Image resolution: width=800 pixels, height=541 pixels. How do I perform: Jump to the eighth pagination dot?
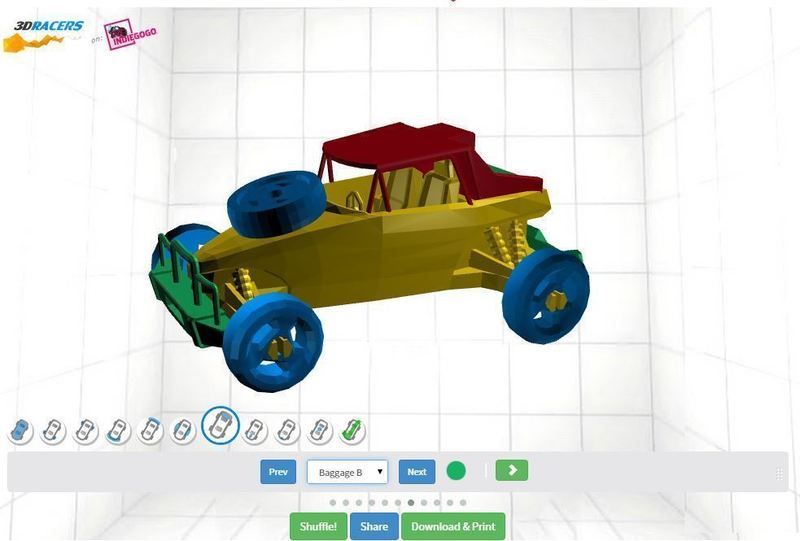424,503
